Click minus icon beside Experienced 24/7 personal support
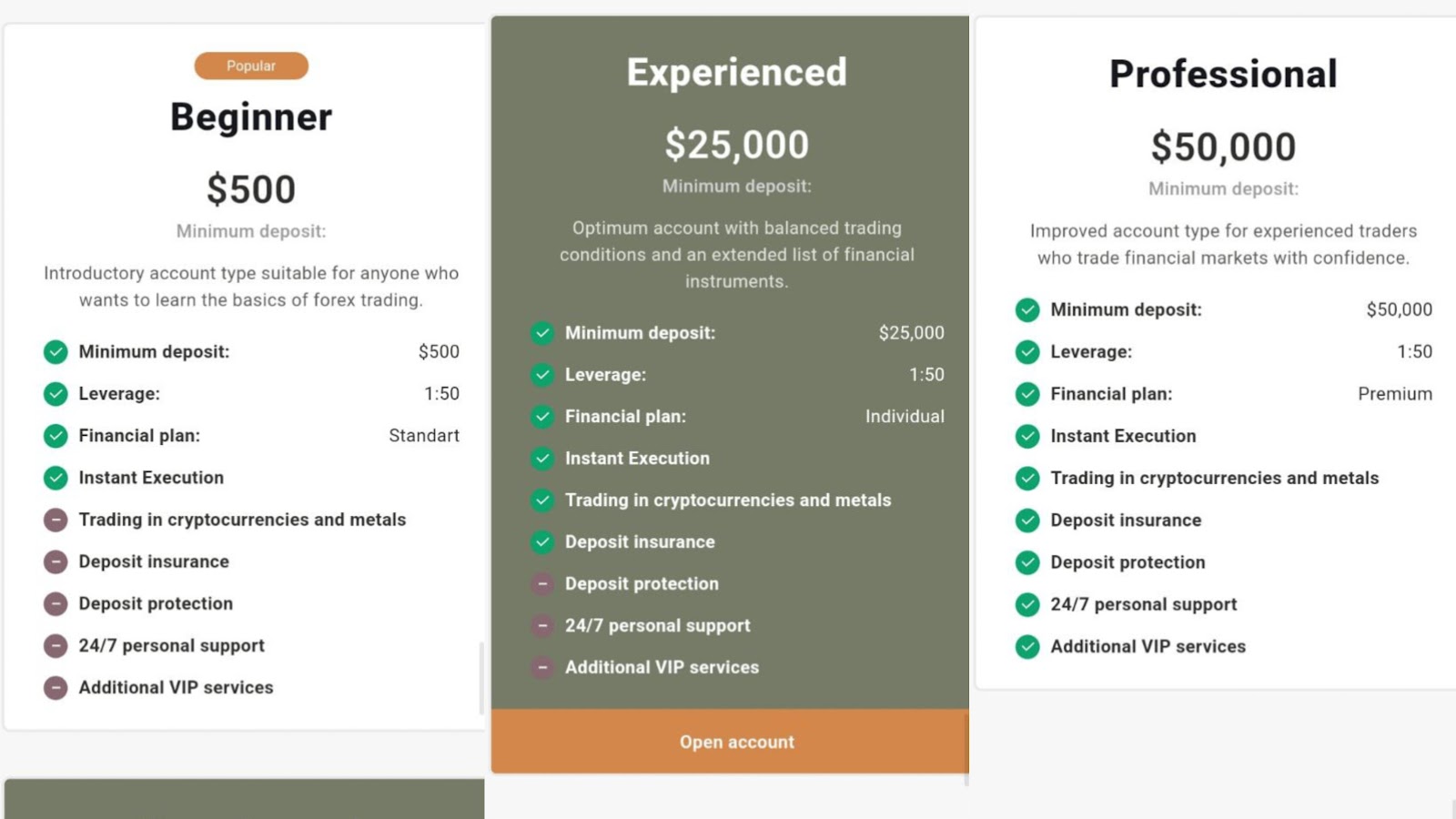1456x819 pixels. pyautogui.click(x=542, y=626)
